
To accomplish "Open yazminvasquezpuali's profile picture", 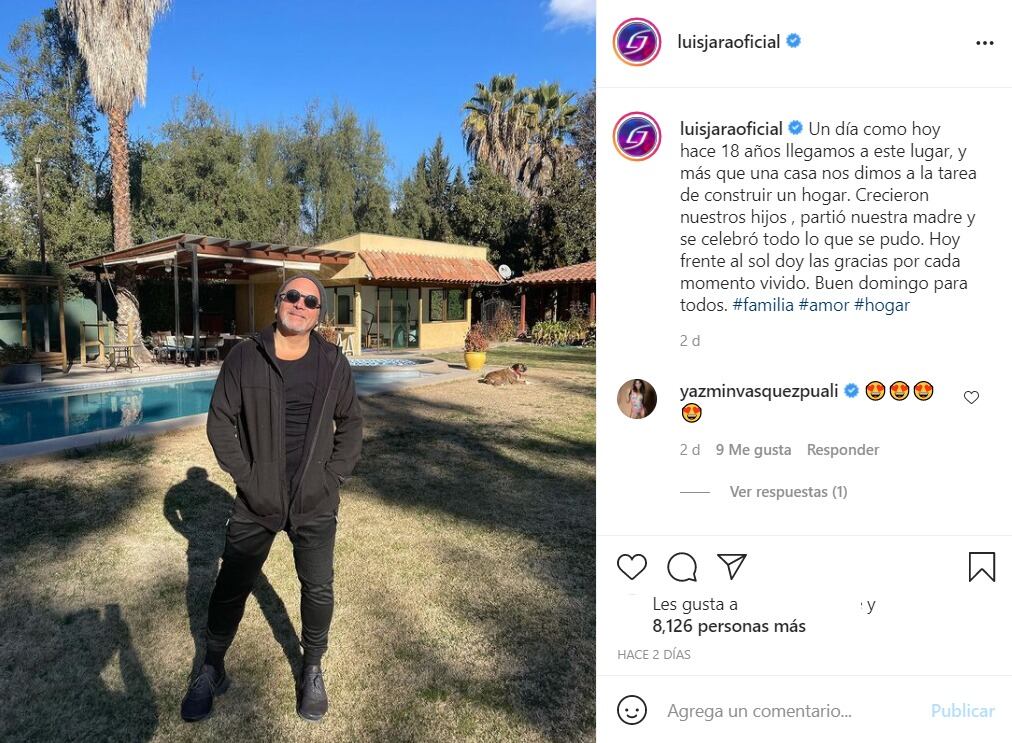I will pyautogui.click(x=636, y=399).
